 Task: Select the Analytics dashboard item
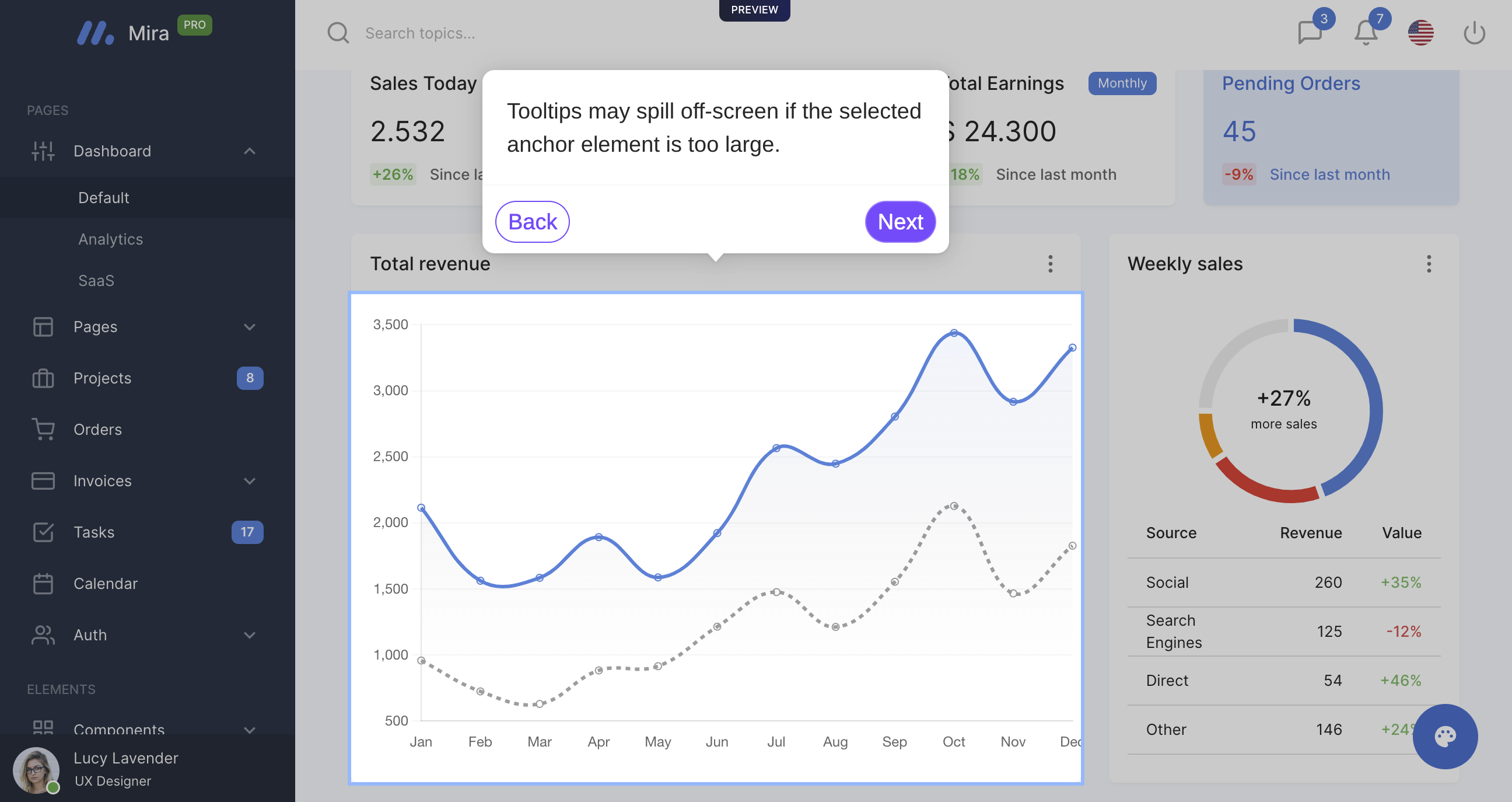(x=110, y=239)
